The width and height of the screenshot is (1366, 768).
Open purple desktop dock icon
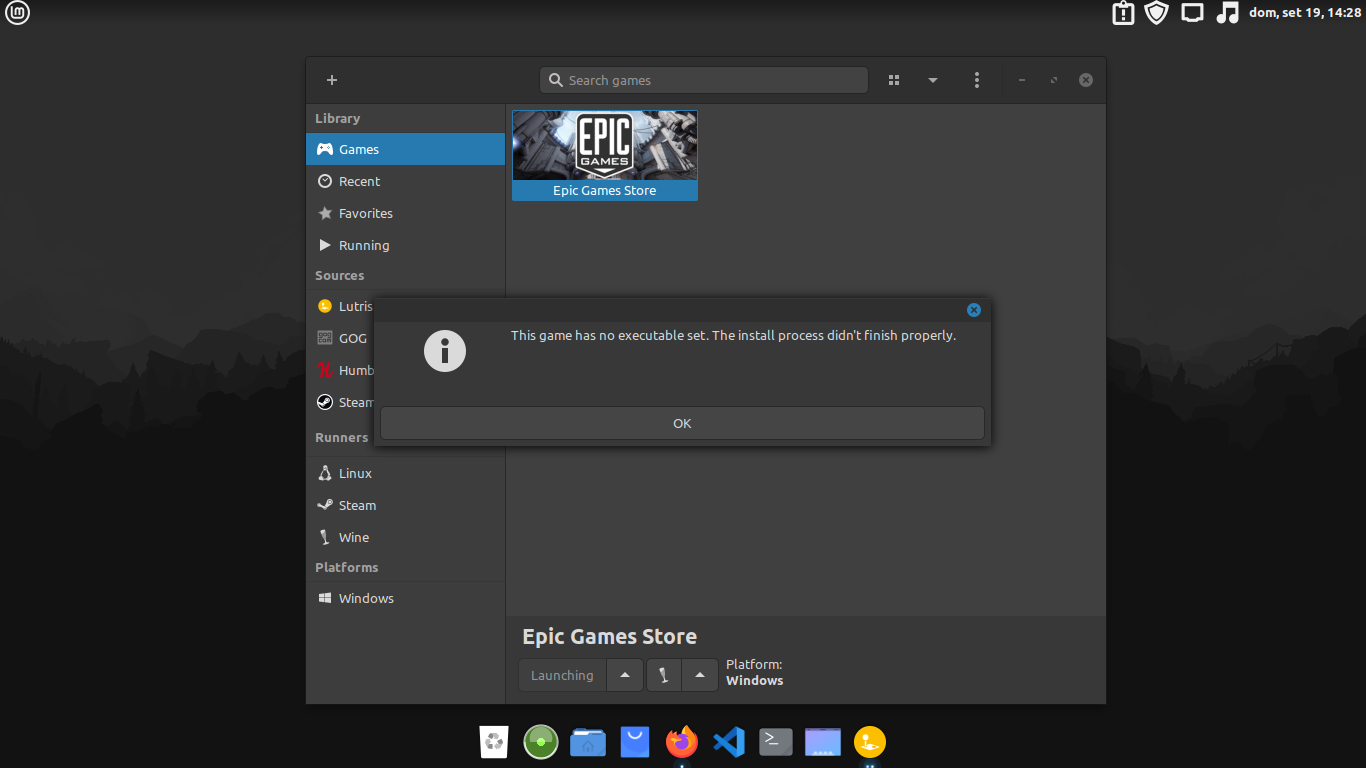click(823, 742)
